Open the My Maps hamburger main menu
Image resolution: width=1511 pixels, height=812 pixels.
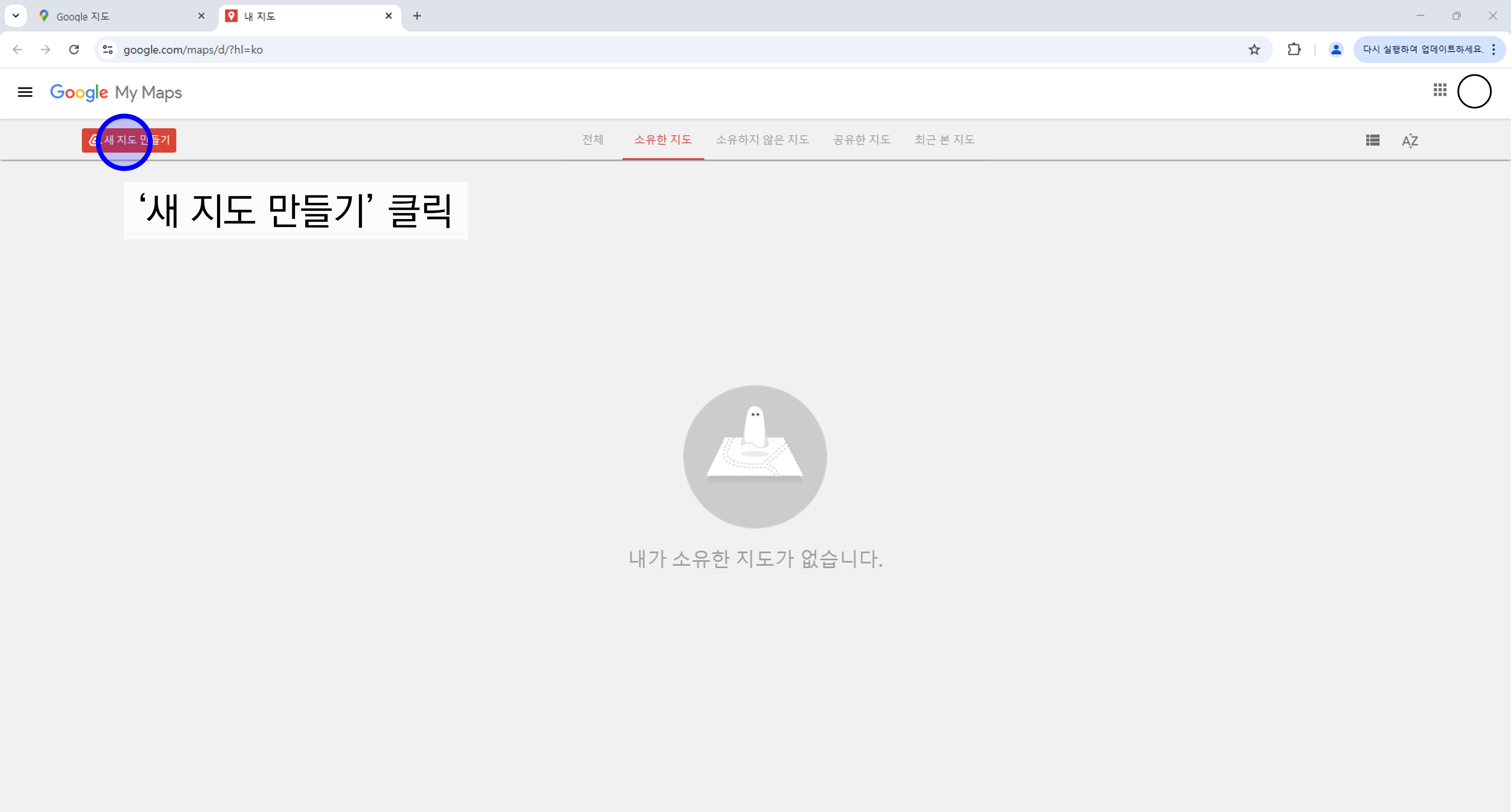25,92
